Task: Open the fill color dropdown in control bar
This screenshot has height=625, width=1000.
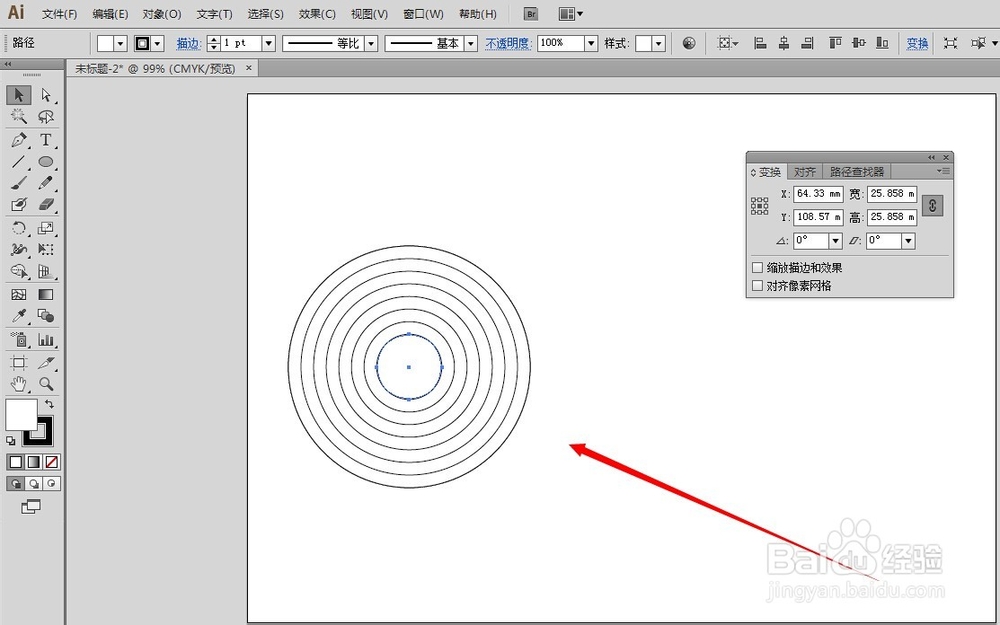Action: click(121, 43)
